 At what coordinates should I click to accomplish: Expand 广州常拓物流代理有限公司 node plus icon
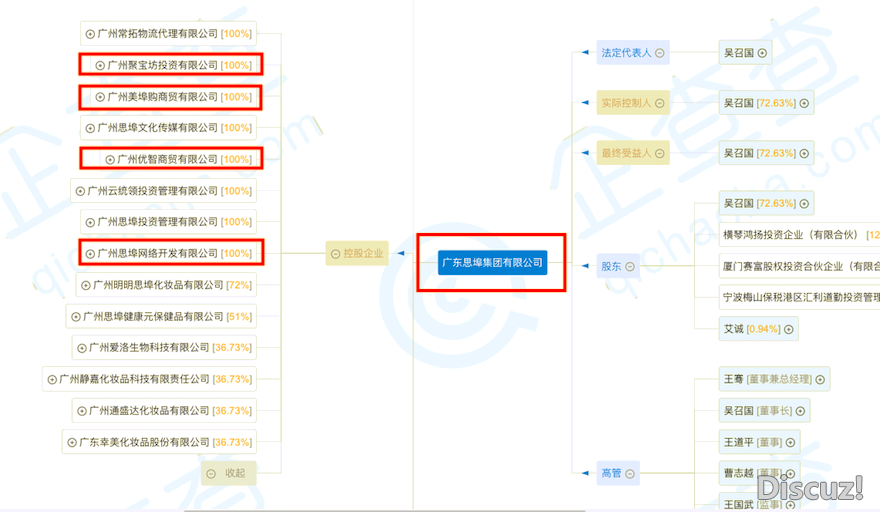coord(90,34)
